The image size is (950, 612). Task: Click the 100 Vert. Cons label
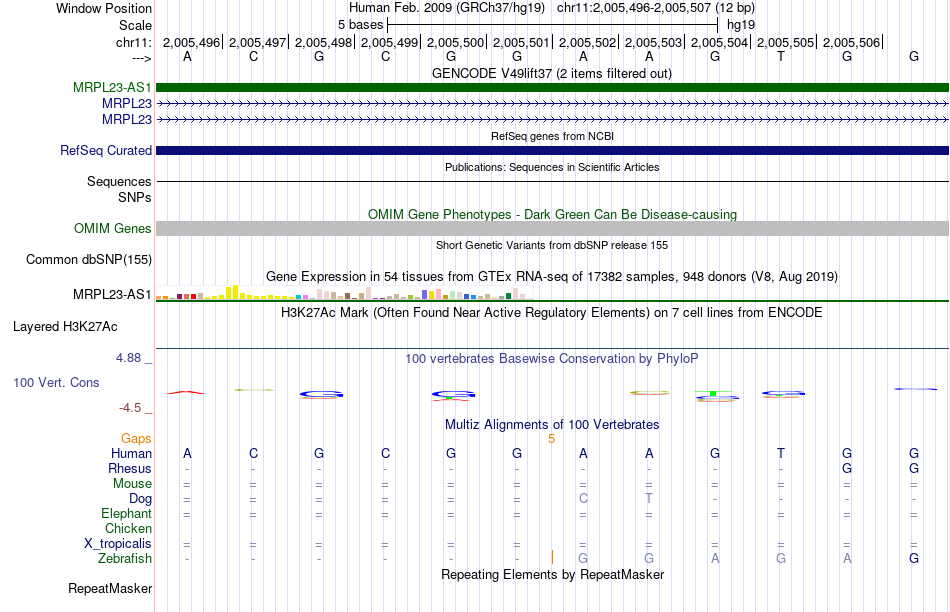click(56, 383)
